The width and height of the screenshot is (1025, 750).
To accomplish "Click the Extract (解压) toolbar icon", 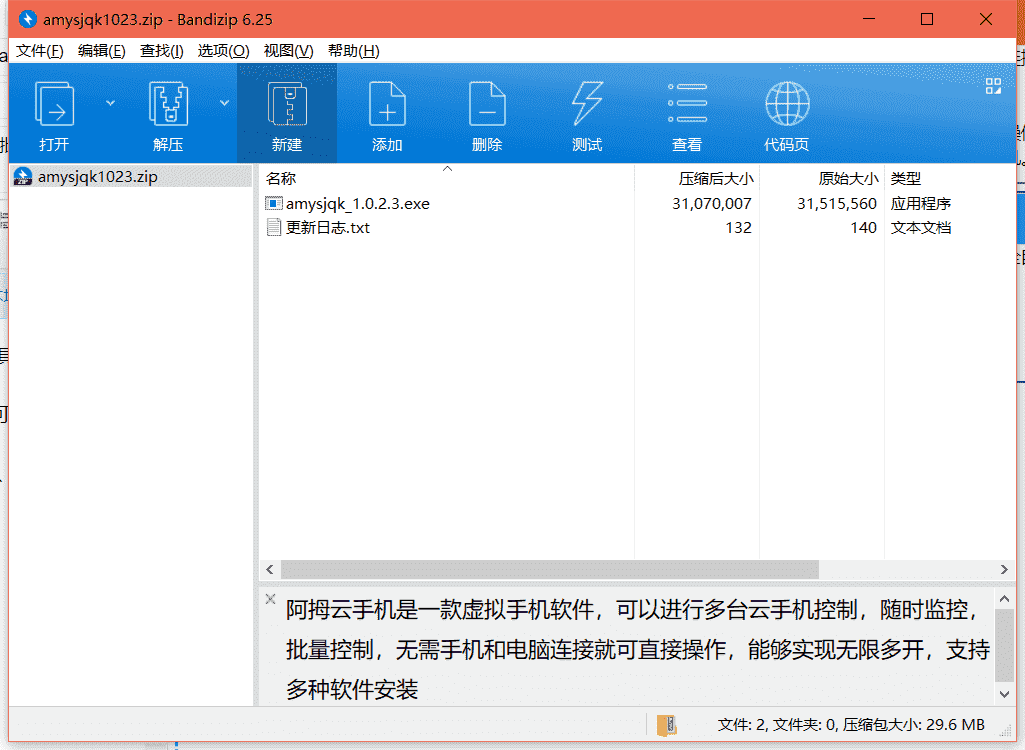I will click(168, 104).
